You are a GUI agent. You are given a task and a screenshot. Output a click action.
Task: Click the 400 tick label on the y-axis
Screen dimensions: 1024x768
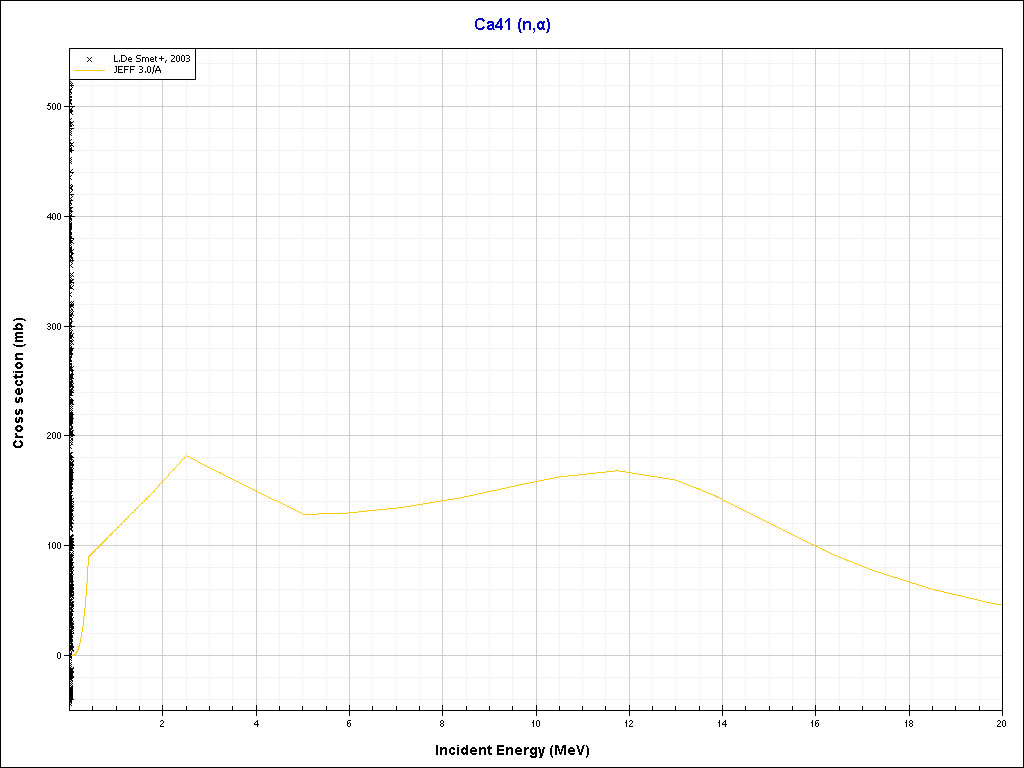point(53,217)
